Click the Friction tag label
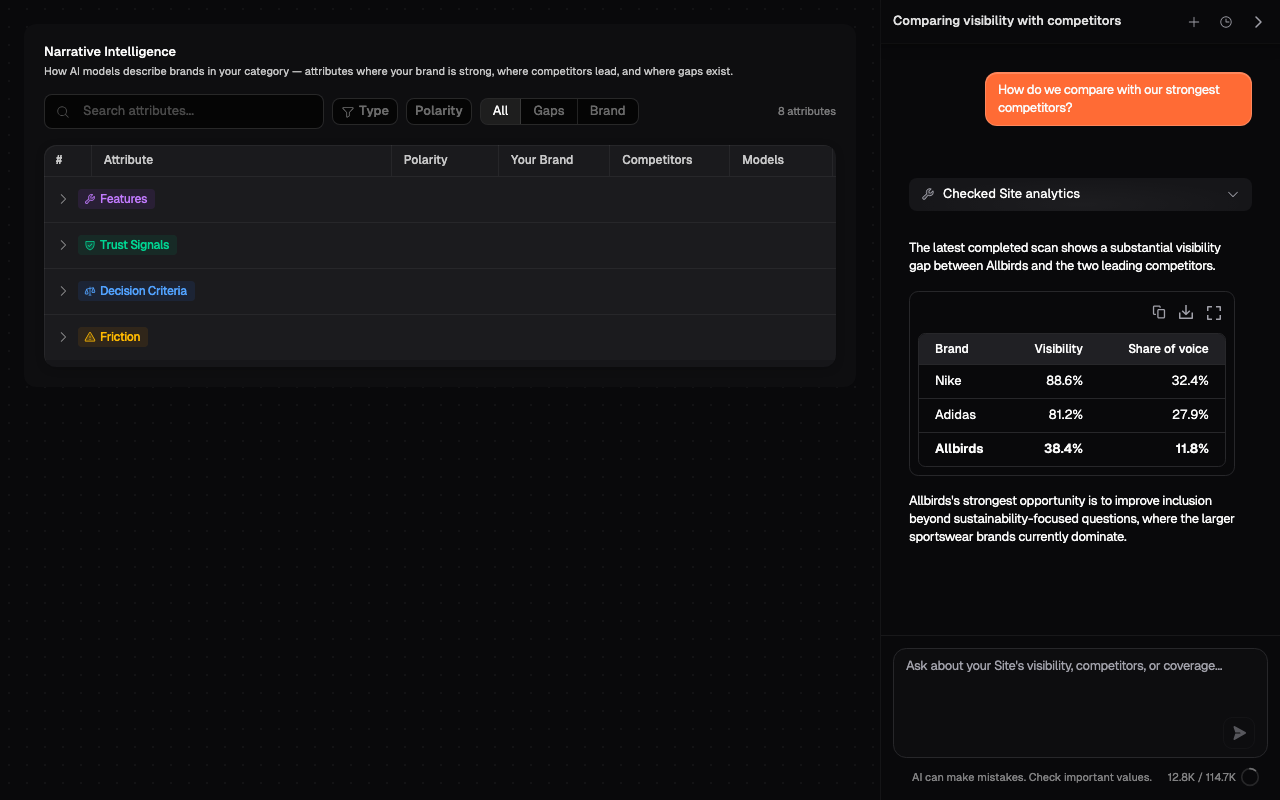Image resolution: width=1280 pixels, height=800 pixels. point(113,337)
